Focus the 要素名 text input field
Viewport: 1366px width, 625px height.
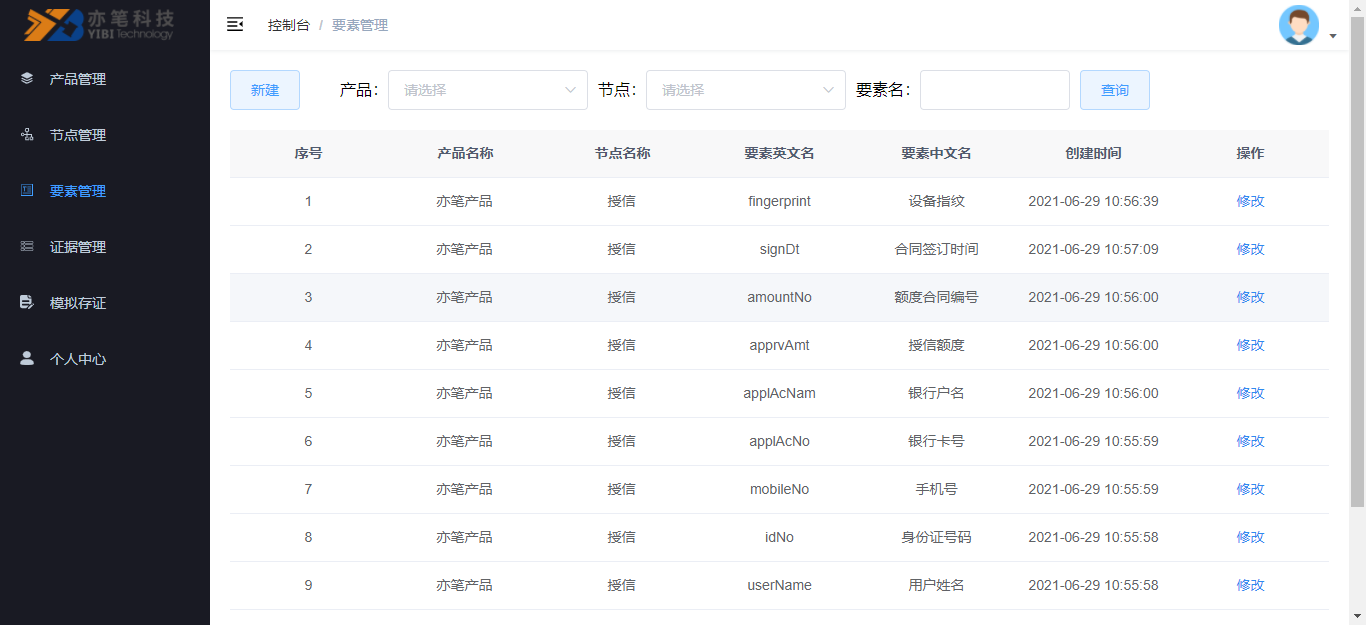[x=994, y=90]
